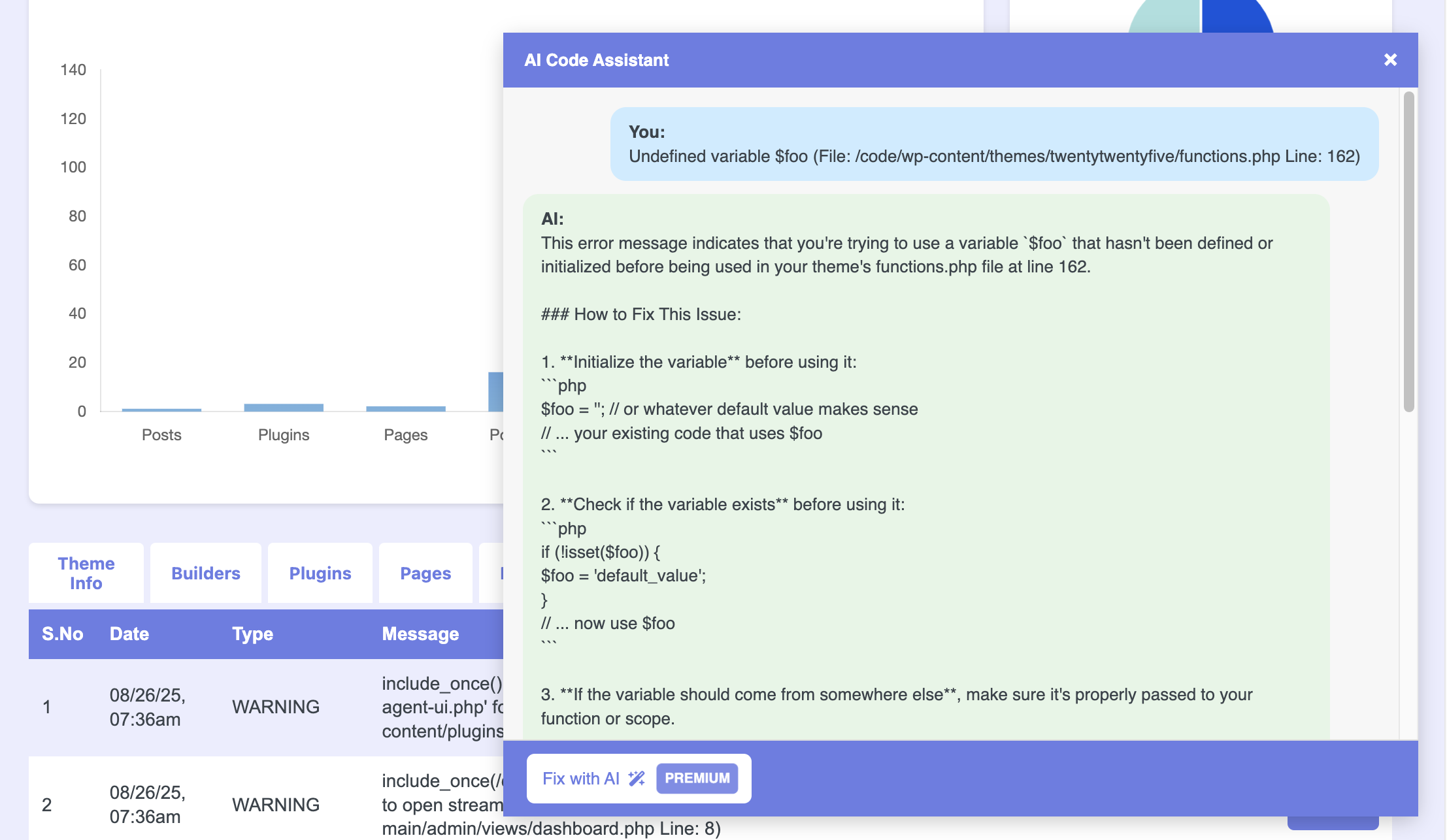The width and height of the screenshot is (1447, 840).
Task: Click the magic wand icon beside Fix with AI
Action: (x=637, y=778)
